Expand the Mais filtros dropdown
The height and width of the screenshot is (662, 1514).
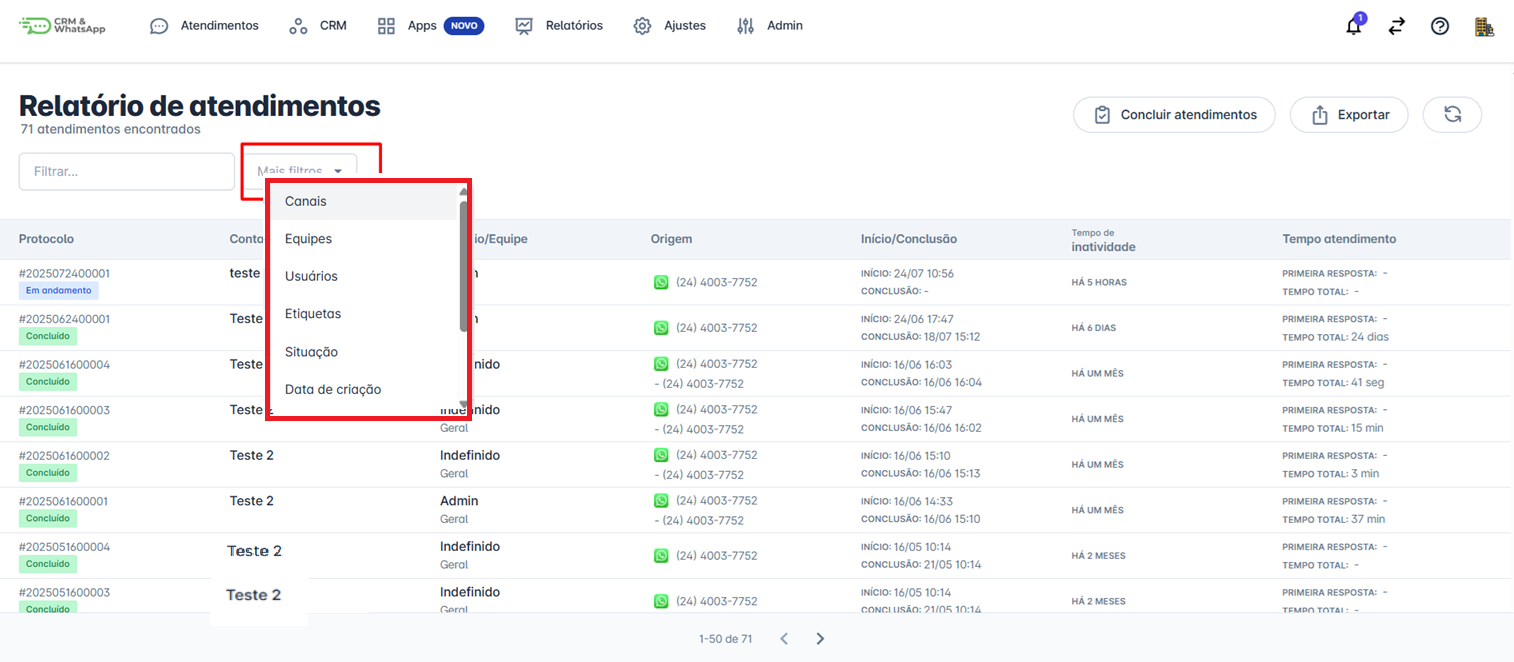299,171
